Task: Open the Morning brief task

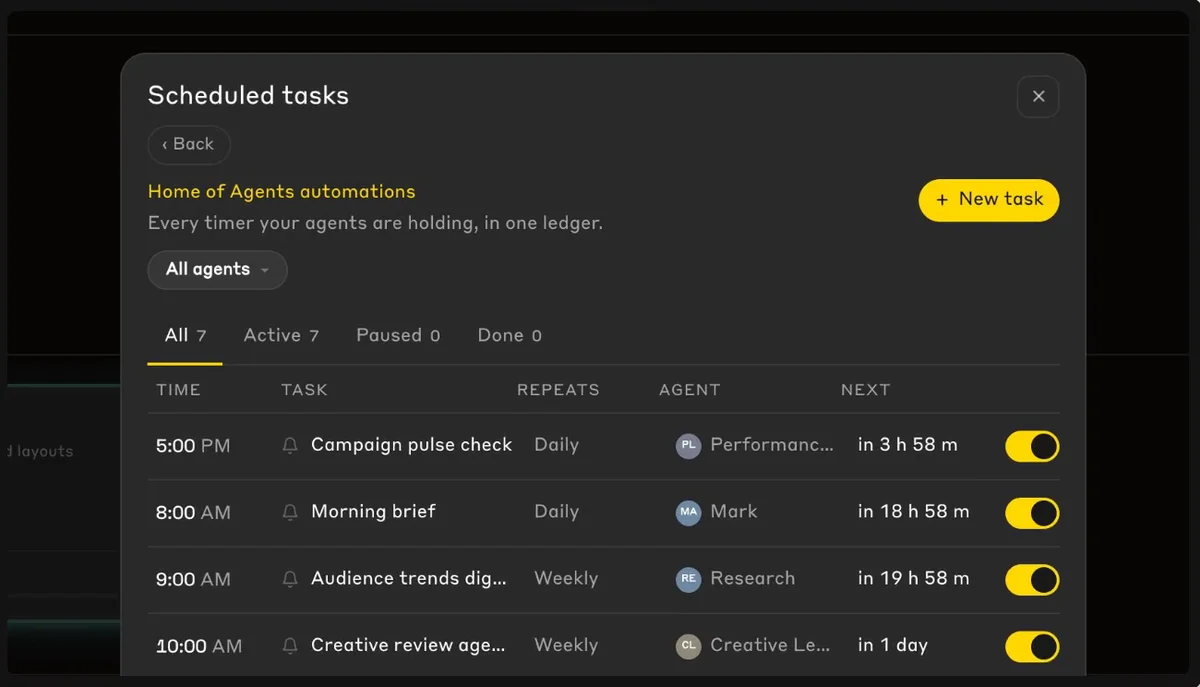Action: coord(373,512)
